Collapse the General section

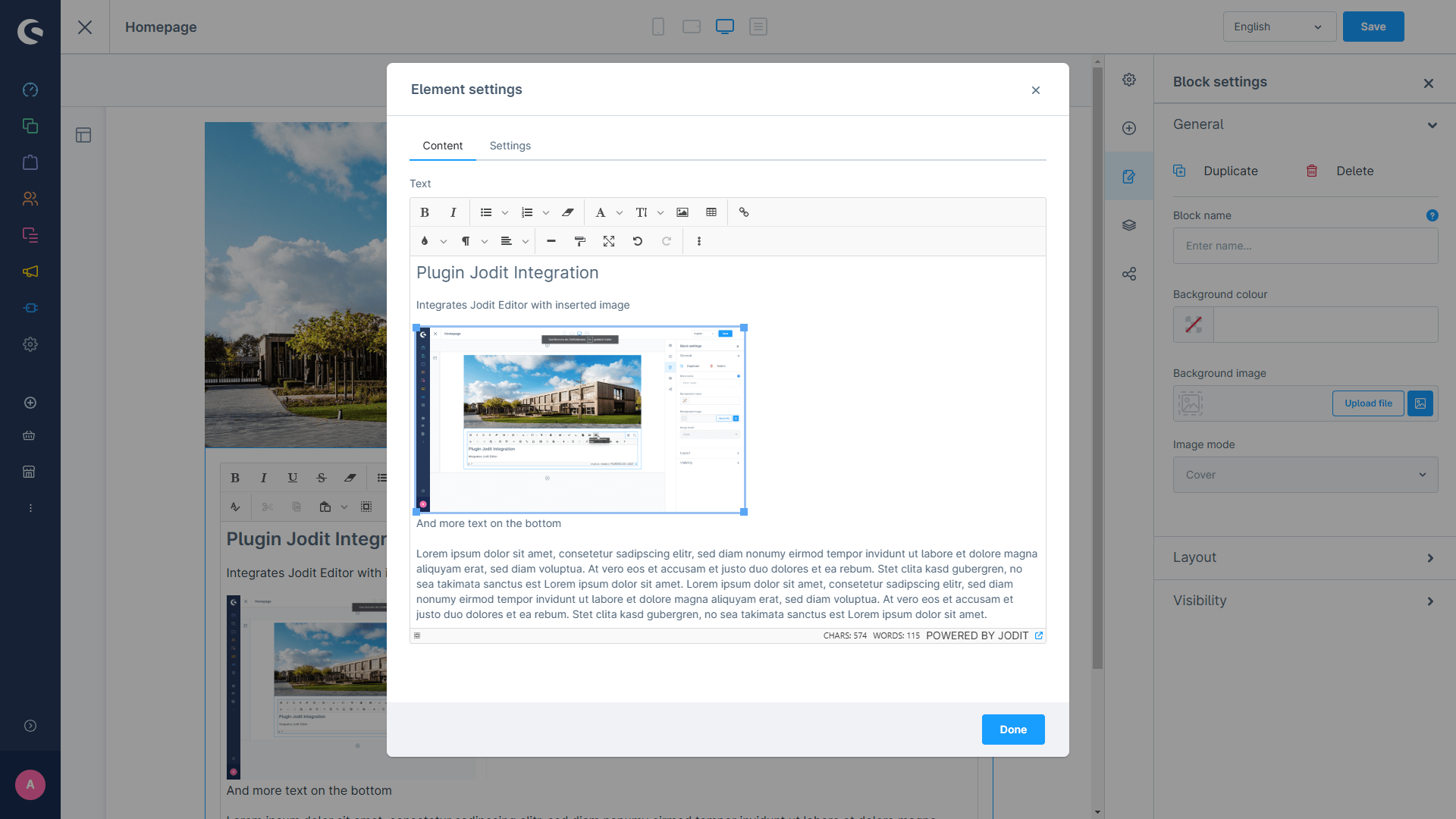[1304, 124]
